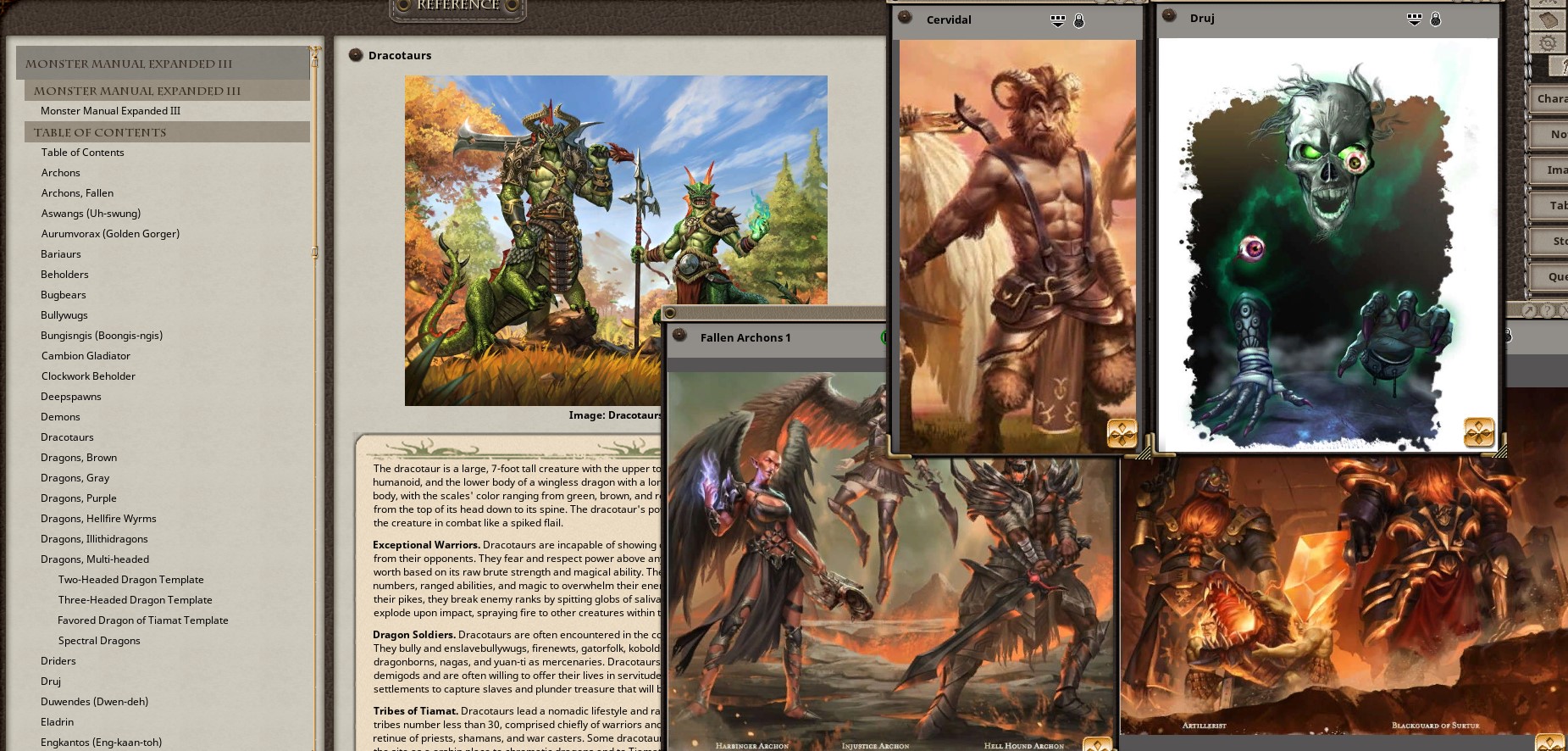Open the send-to-back menu icon in Cervidal window
The width and height of the screenshot is (1568, 751).
(1058, 20)
